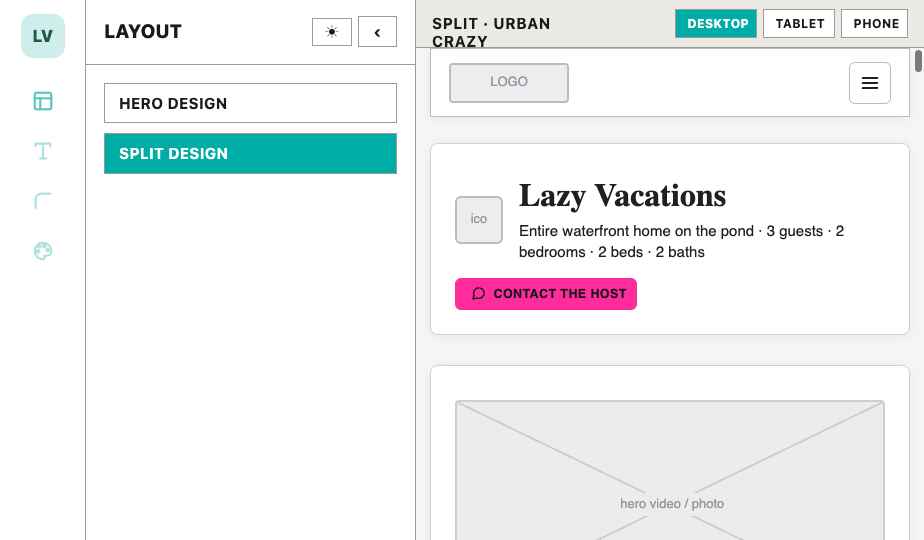Click the Lazy Vacations heading

click(622, 196)
